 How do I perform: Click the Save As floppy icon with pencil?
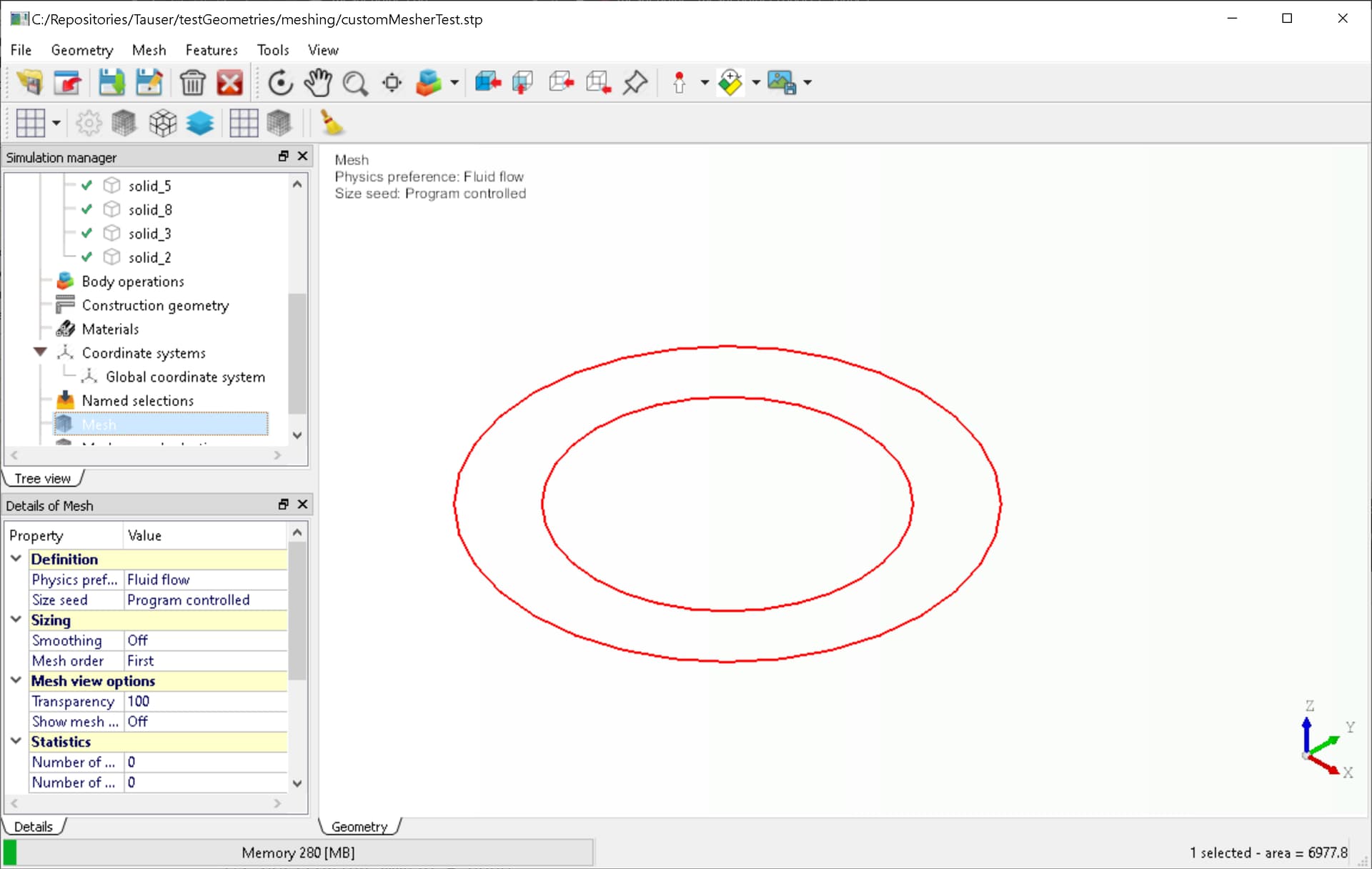pyautogui.click(x=149, y=83)
